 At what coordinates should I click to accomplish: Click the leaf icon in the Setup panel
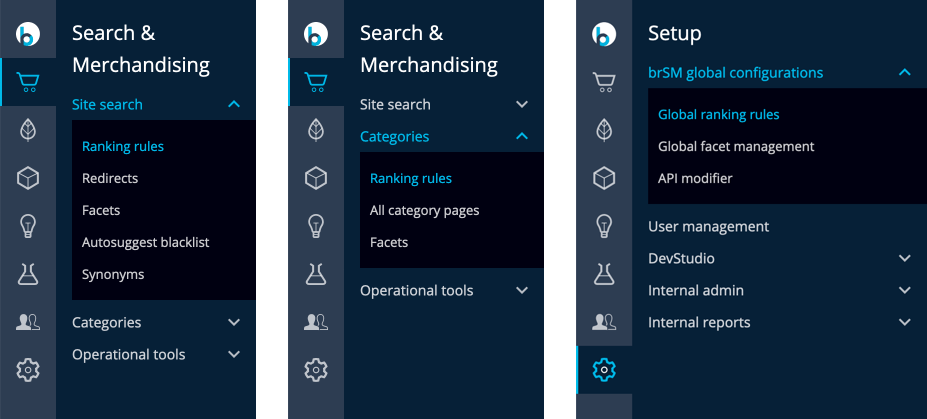point(604,129)
